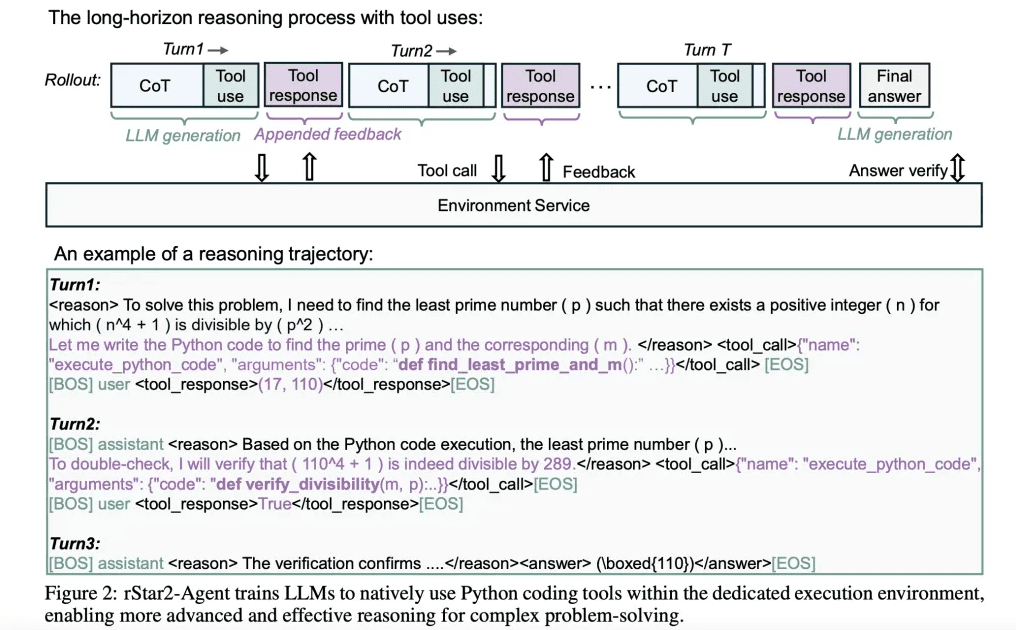The width and height of the screenshot is (1016, 630).
Task: Click the Rollout: label
Action: [x=73, y=80]
